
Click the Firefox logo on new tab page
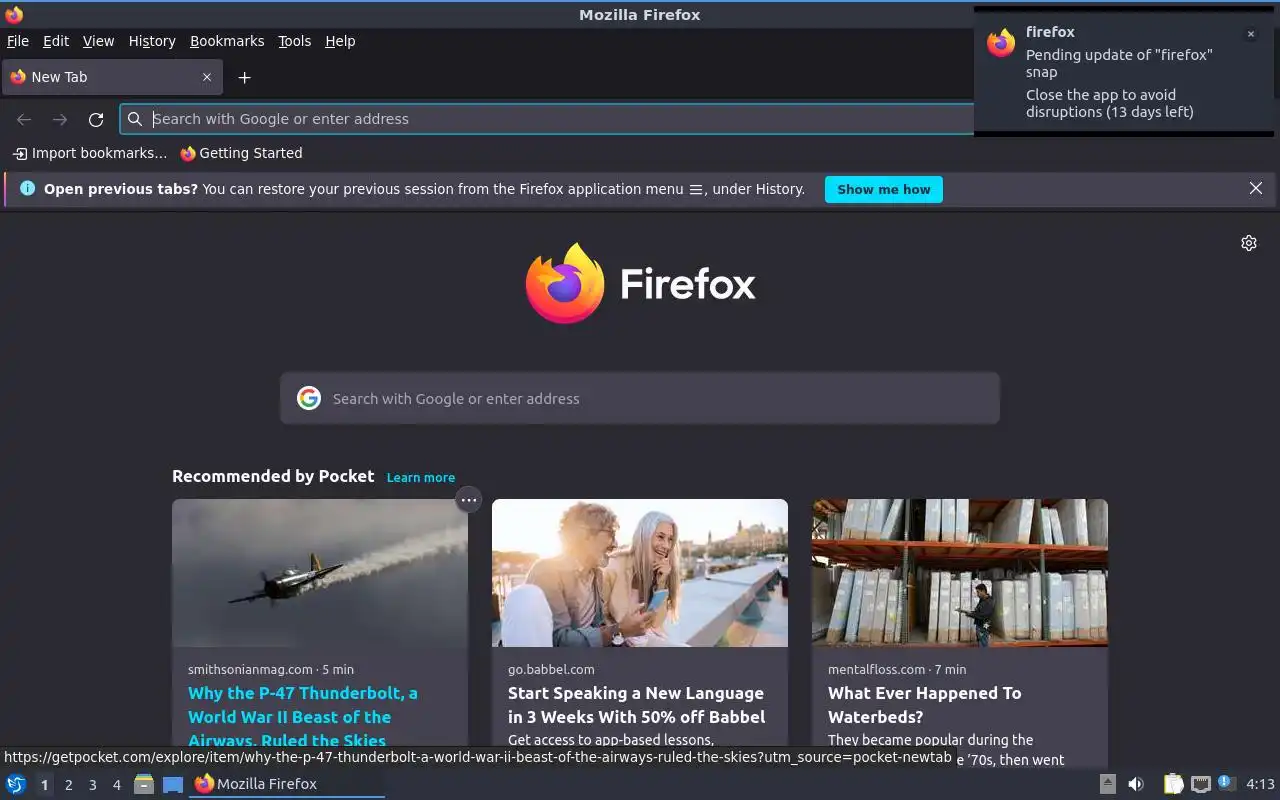[640, 283]
